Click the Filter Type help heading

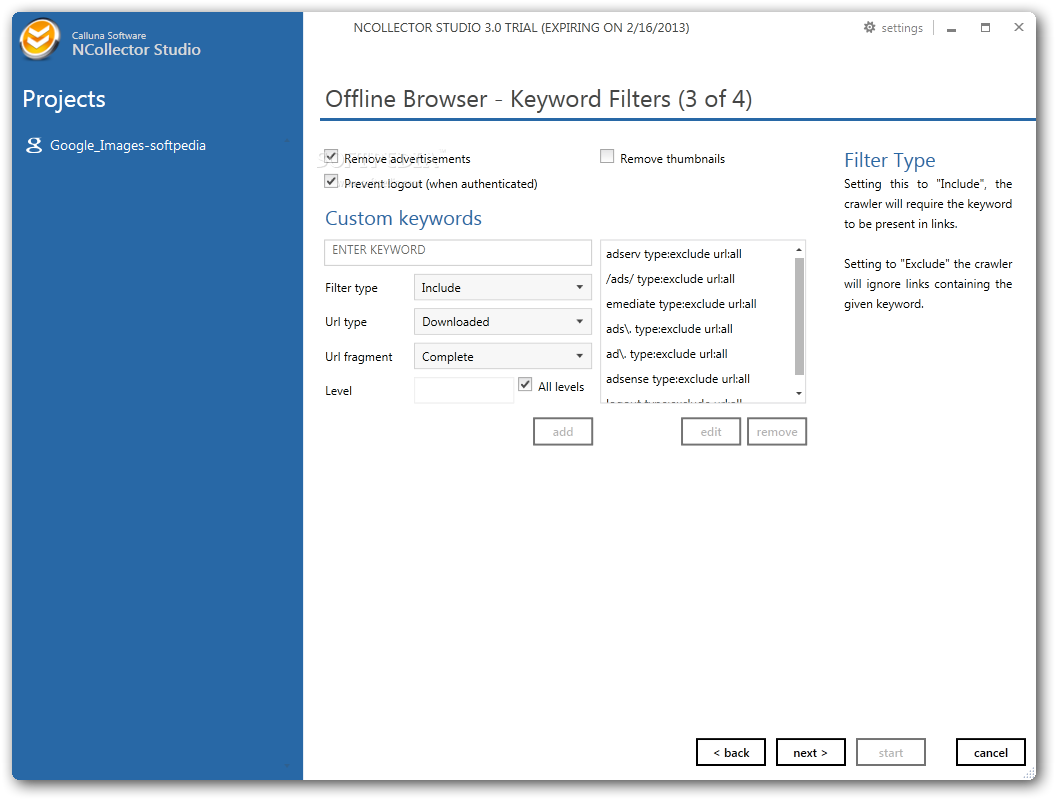(890, 160)
